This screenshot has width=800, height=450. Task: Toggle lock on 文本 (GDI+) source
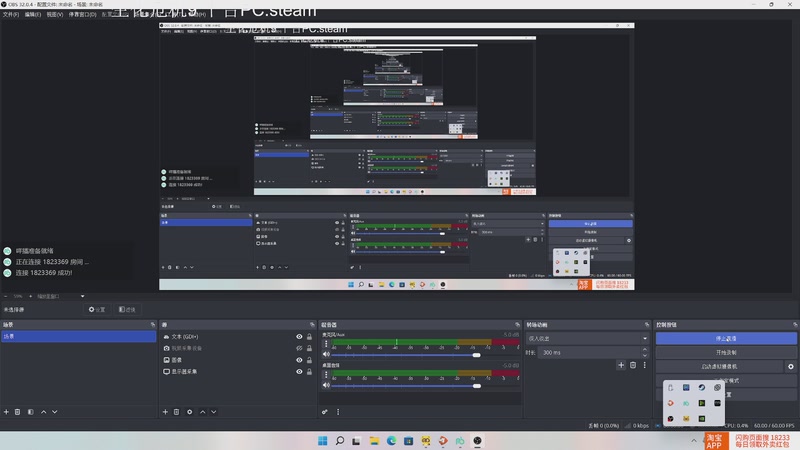(x=309, y=337)
